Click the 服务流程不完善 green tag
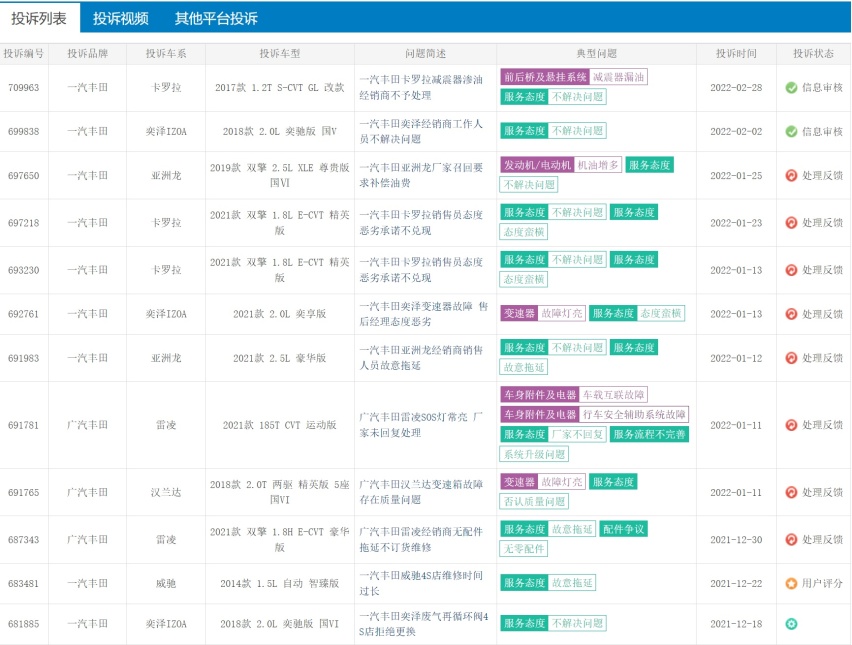 649,435
